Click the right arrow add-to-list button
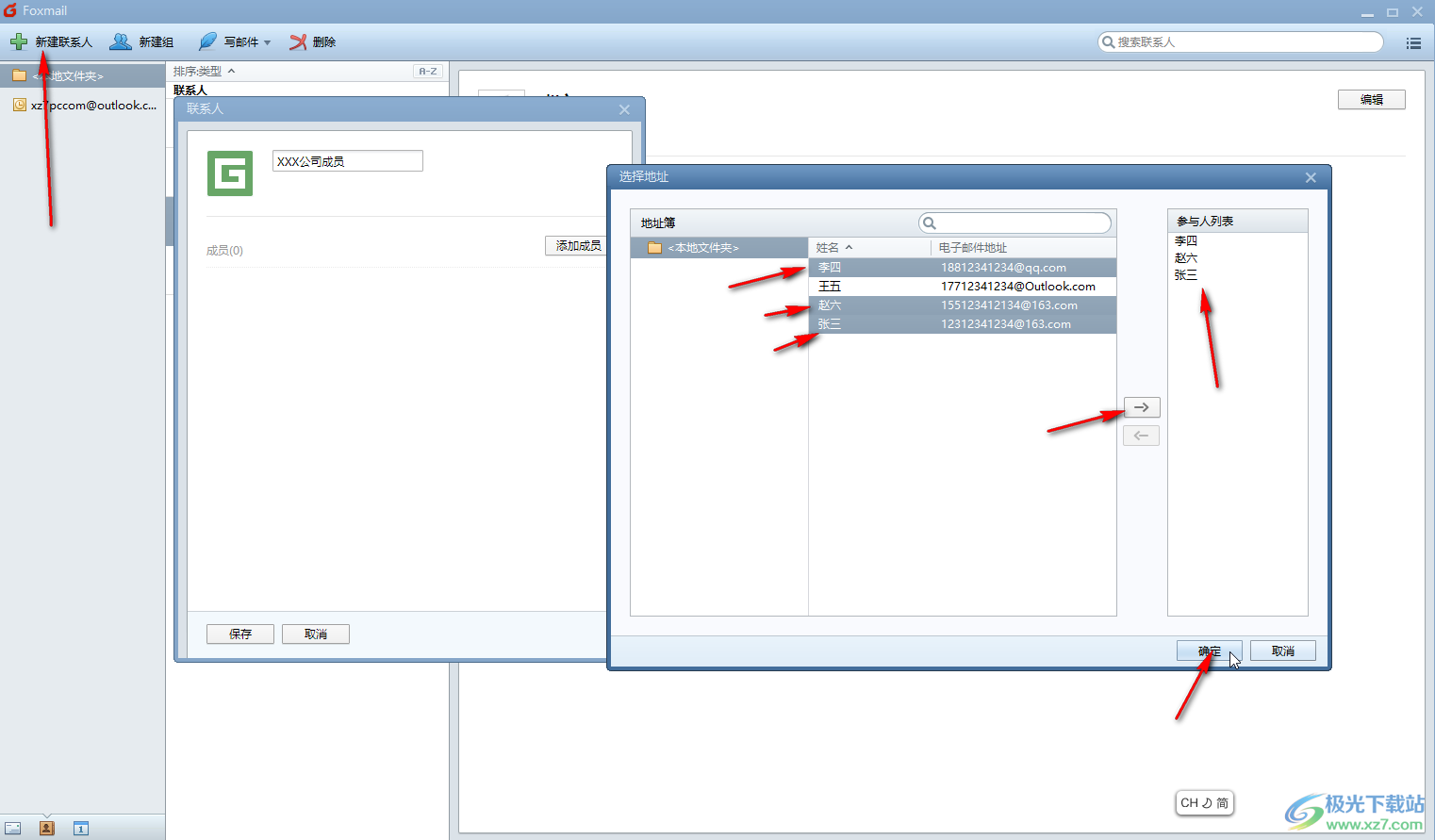 click(x=1142, y=407)
